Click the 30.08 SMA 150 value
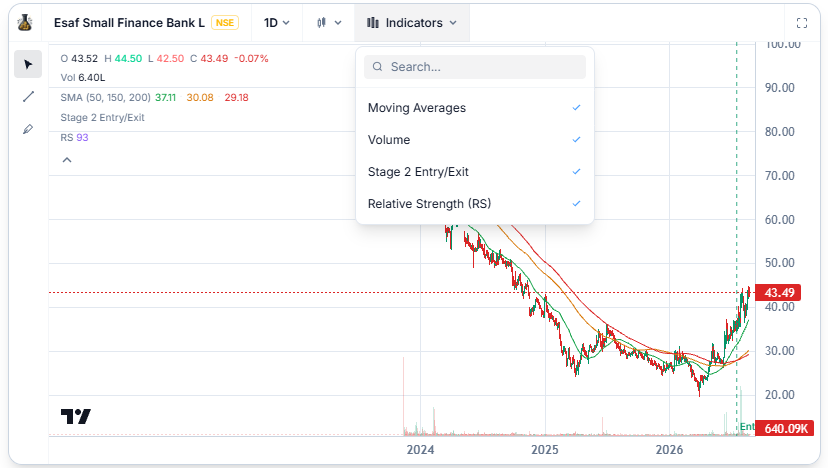Viewport: 828px width, 468px height. [x=200, y=97]
